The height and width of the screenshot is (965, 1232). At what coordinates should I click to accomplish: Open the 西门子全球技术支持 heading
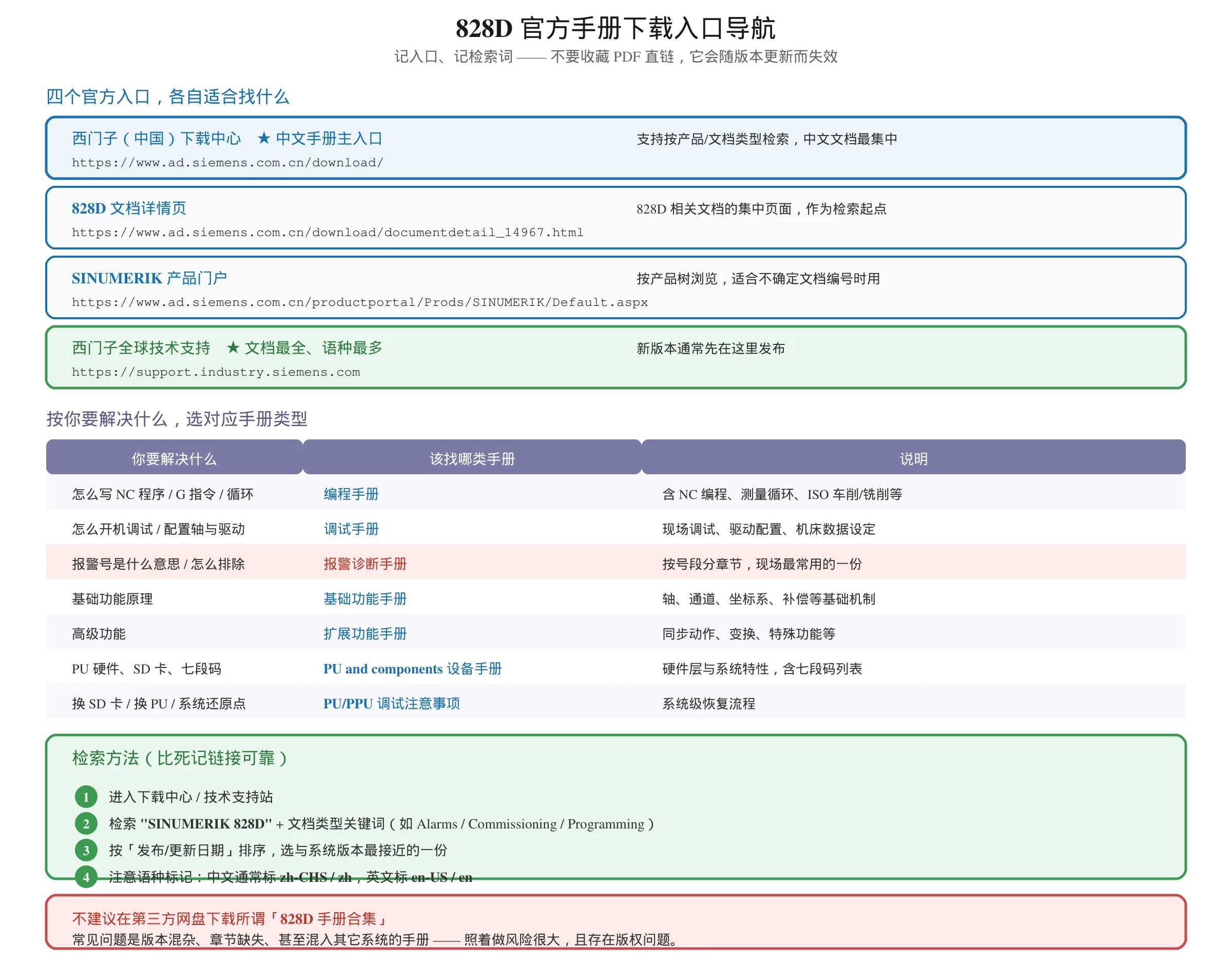[x=141, y=348]
